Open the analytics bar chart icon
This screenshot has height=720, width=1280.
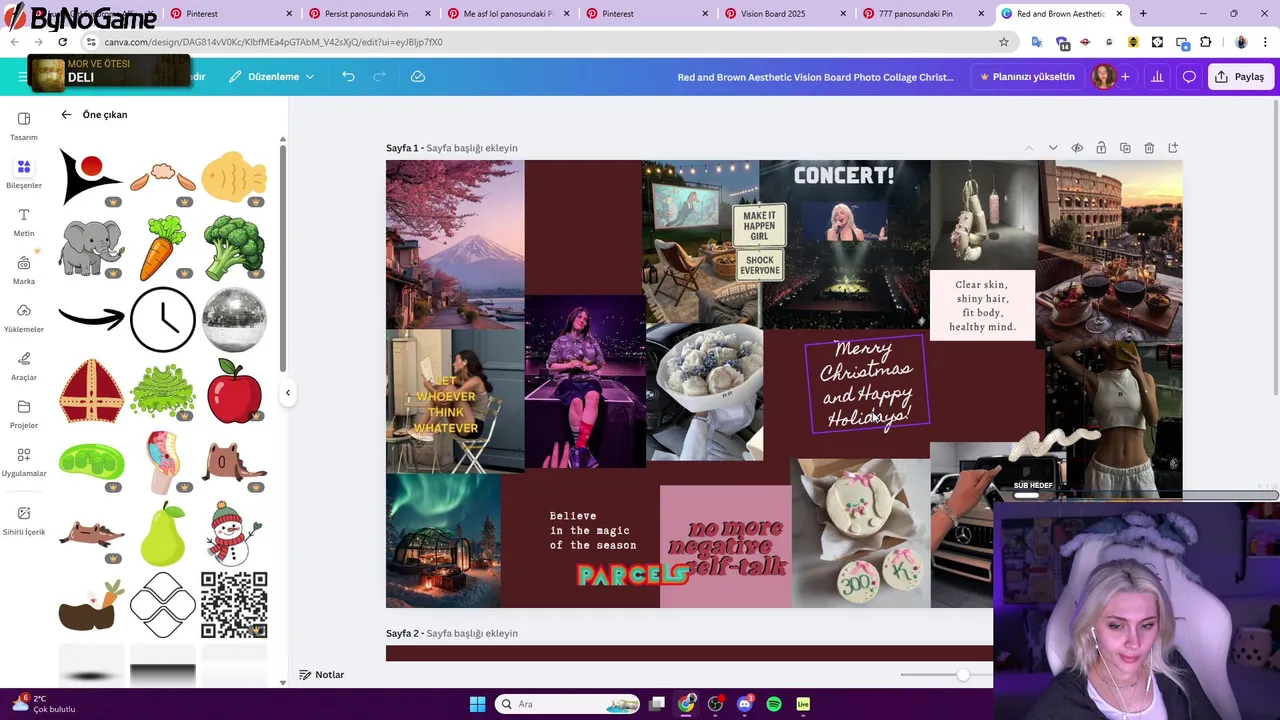pos(1157,77)
